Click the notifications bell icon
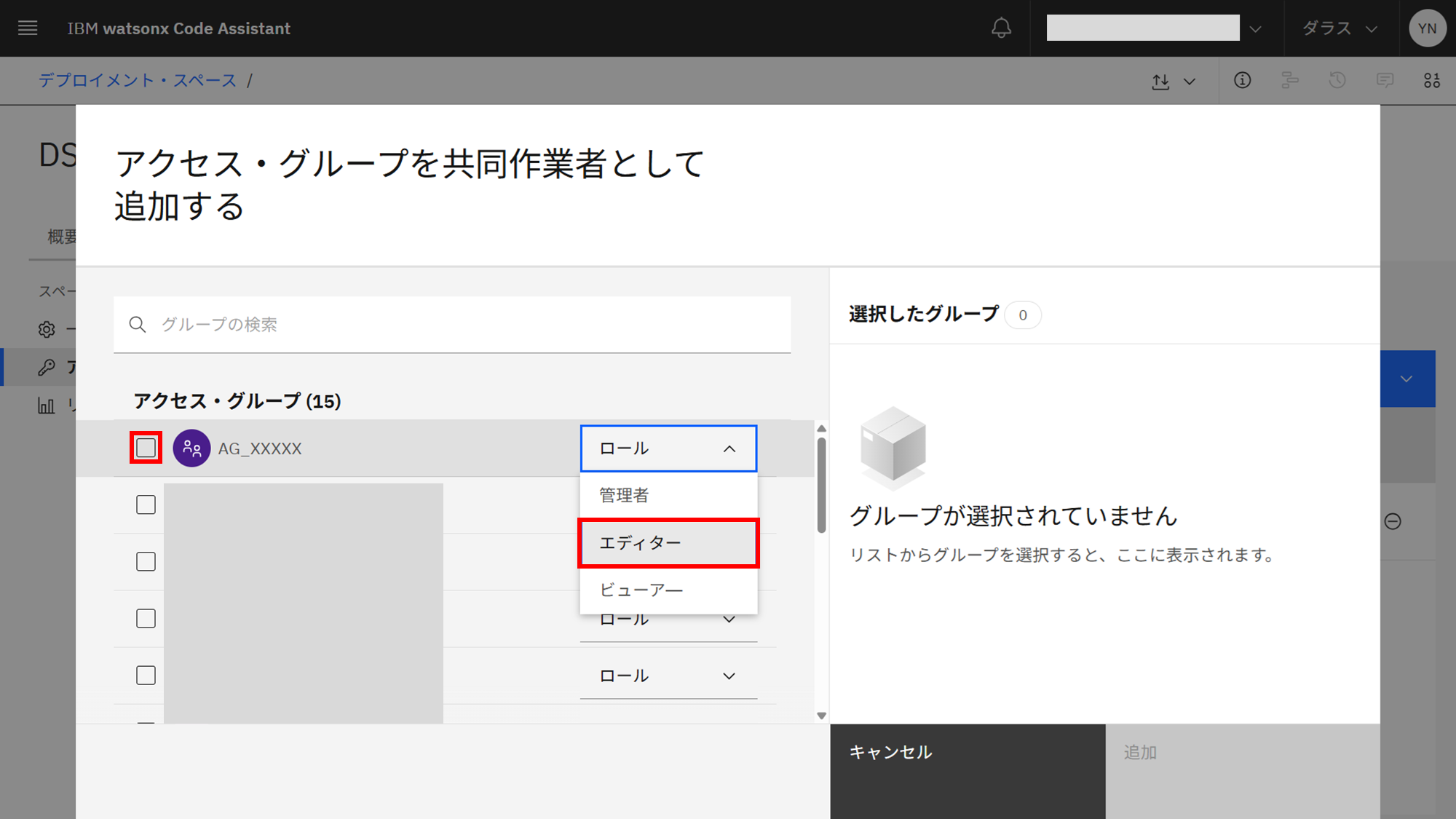 [1001, 28]
